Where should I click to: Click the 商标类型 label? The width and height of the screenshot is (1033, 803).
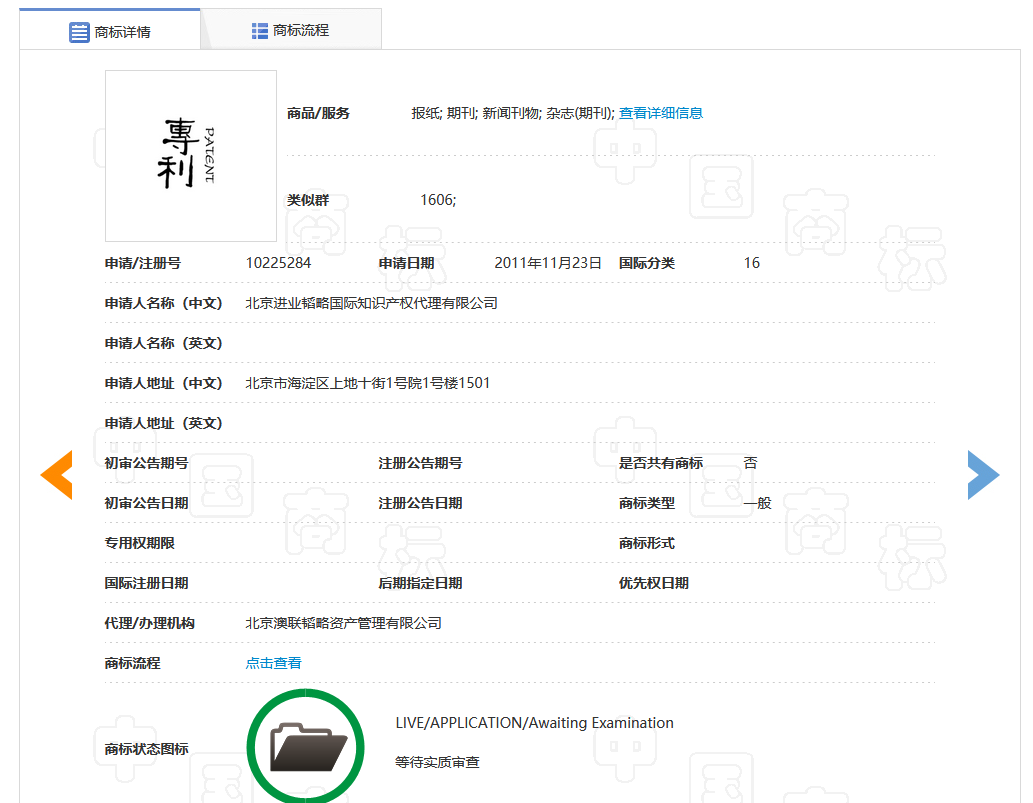(647, 504)
